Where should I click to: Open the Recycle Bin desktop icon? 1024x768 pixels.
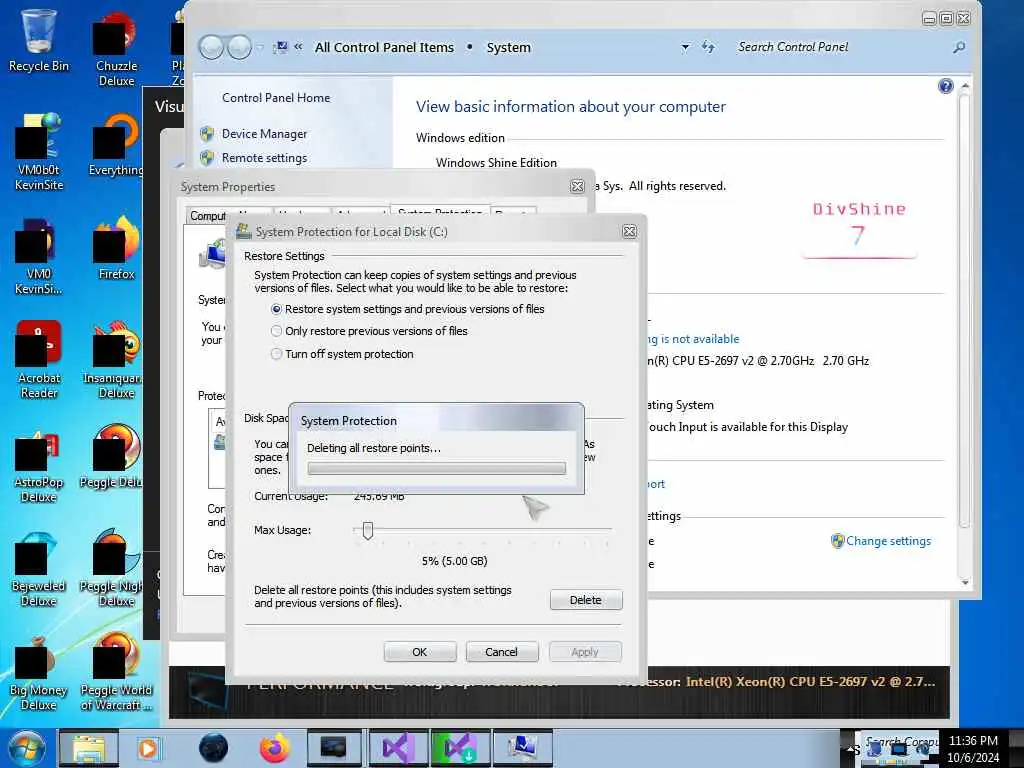(38, 41)
